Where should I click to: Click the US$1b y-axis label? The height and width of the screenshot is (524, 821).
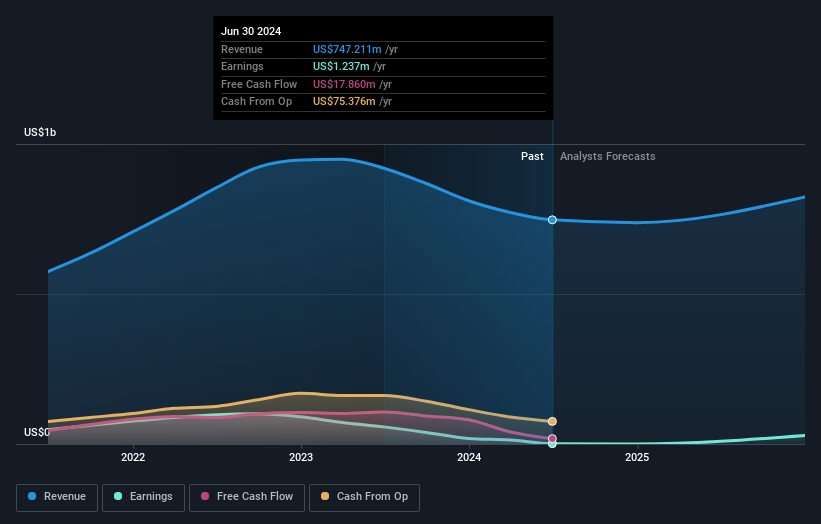(40, 132)
